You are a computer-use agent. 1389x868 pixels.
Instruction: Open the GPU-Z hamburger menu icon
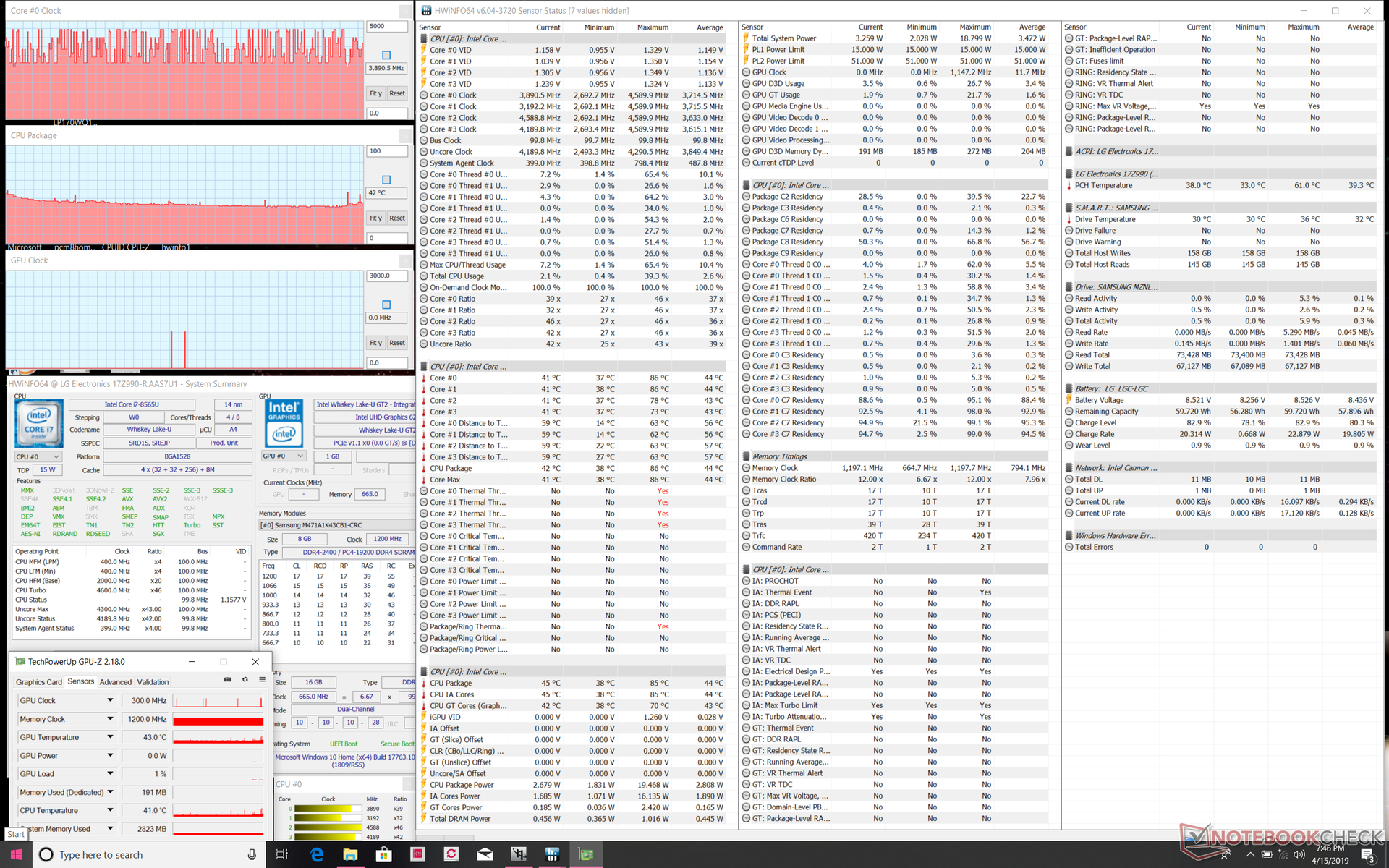point(260,679)
